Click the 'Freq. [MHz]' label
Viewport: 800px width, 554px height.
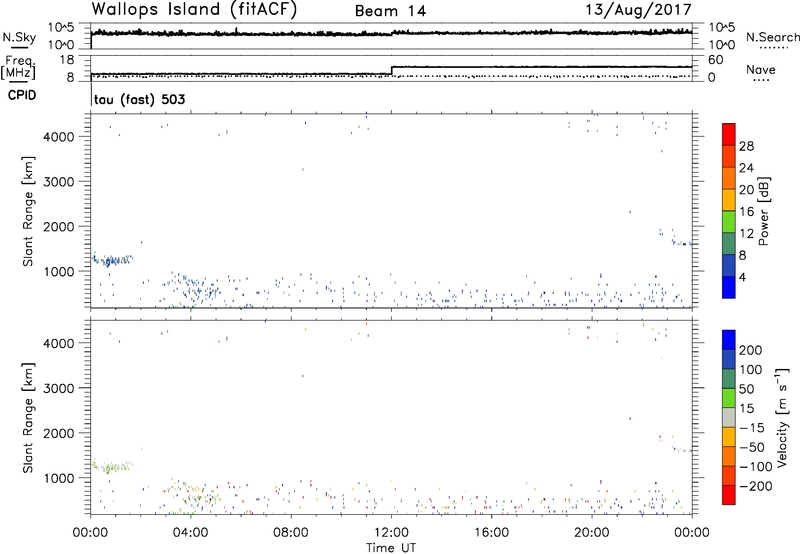[x=18, y=67]
